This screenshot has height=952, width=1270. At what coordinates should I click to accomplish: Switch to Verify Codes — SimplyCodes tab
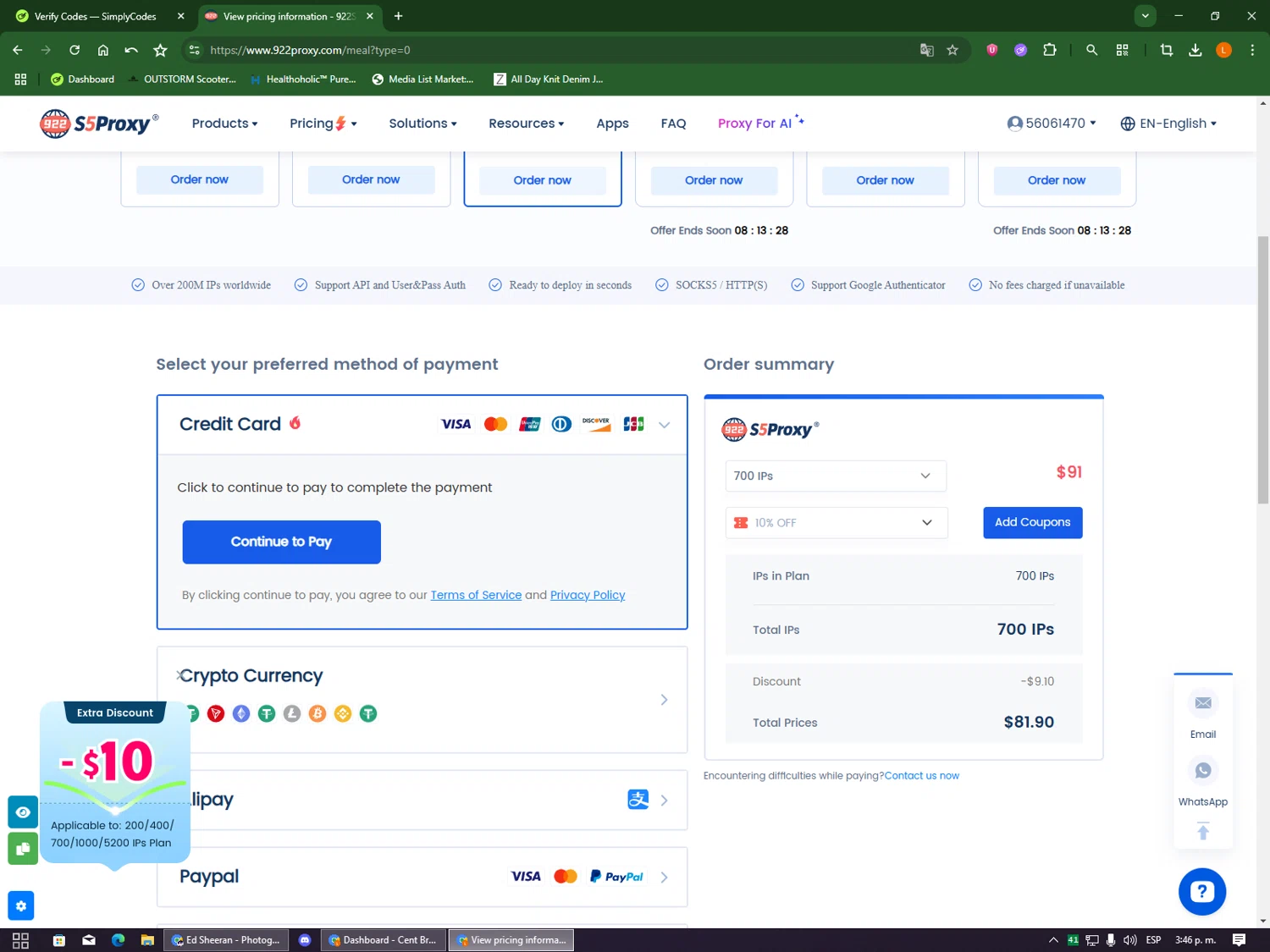98,16
